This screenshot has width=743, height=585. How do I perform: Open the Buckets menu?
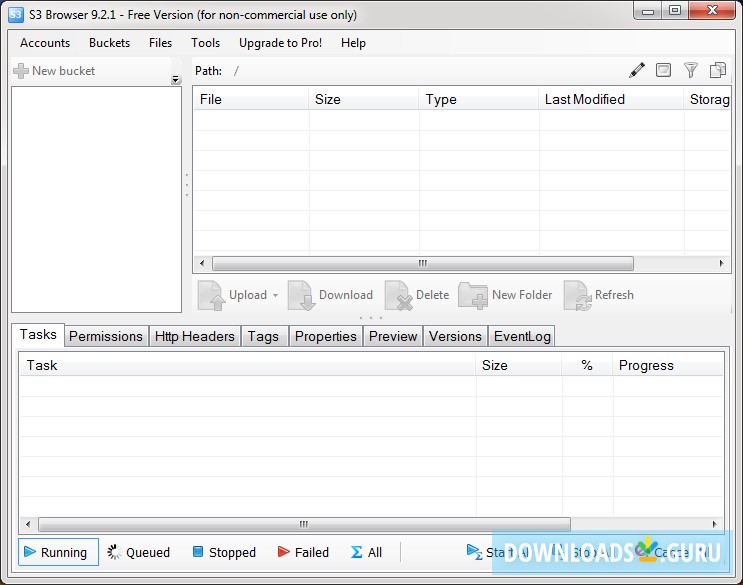[109, 43]
